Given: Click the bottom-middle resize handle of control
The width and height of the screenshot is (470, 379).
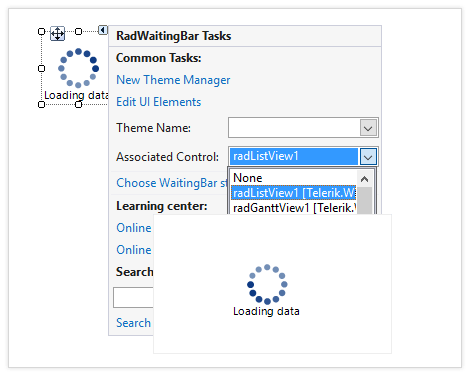Looking at the screenshot, I should click(x=78, y=105).
